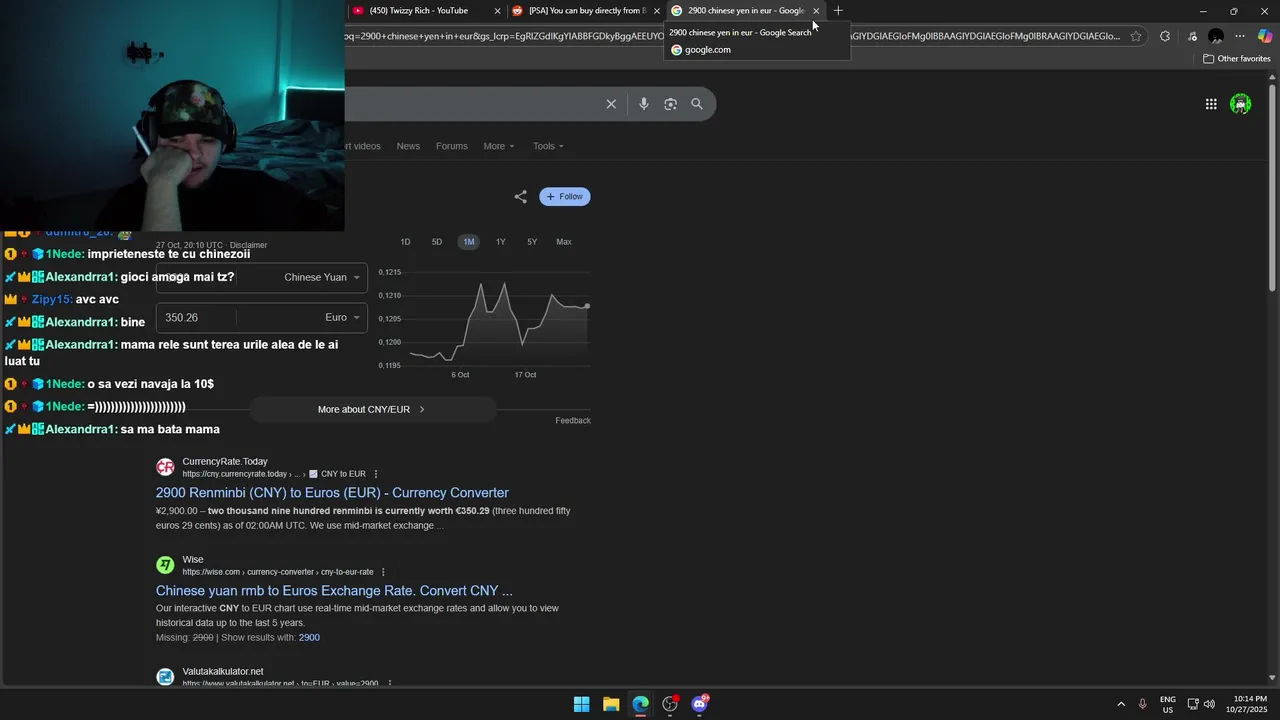Open Wise result options menu
The image size is (1280, 720).
pos(383,572)
